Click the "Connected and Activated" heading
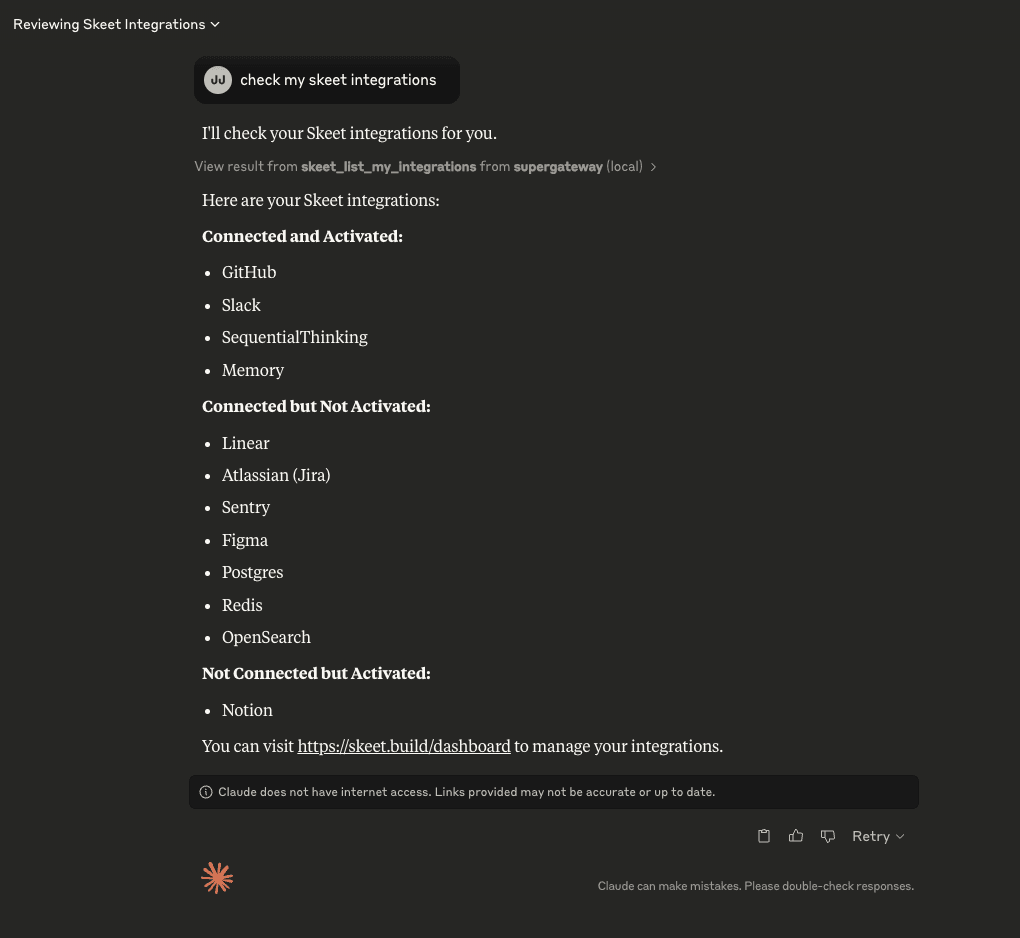Viewport: 1020px width, 938px height. click(302, 237)
